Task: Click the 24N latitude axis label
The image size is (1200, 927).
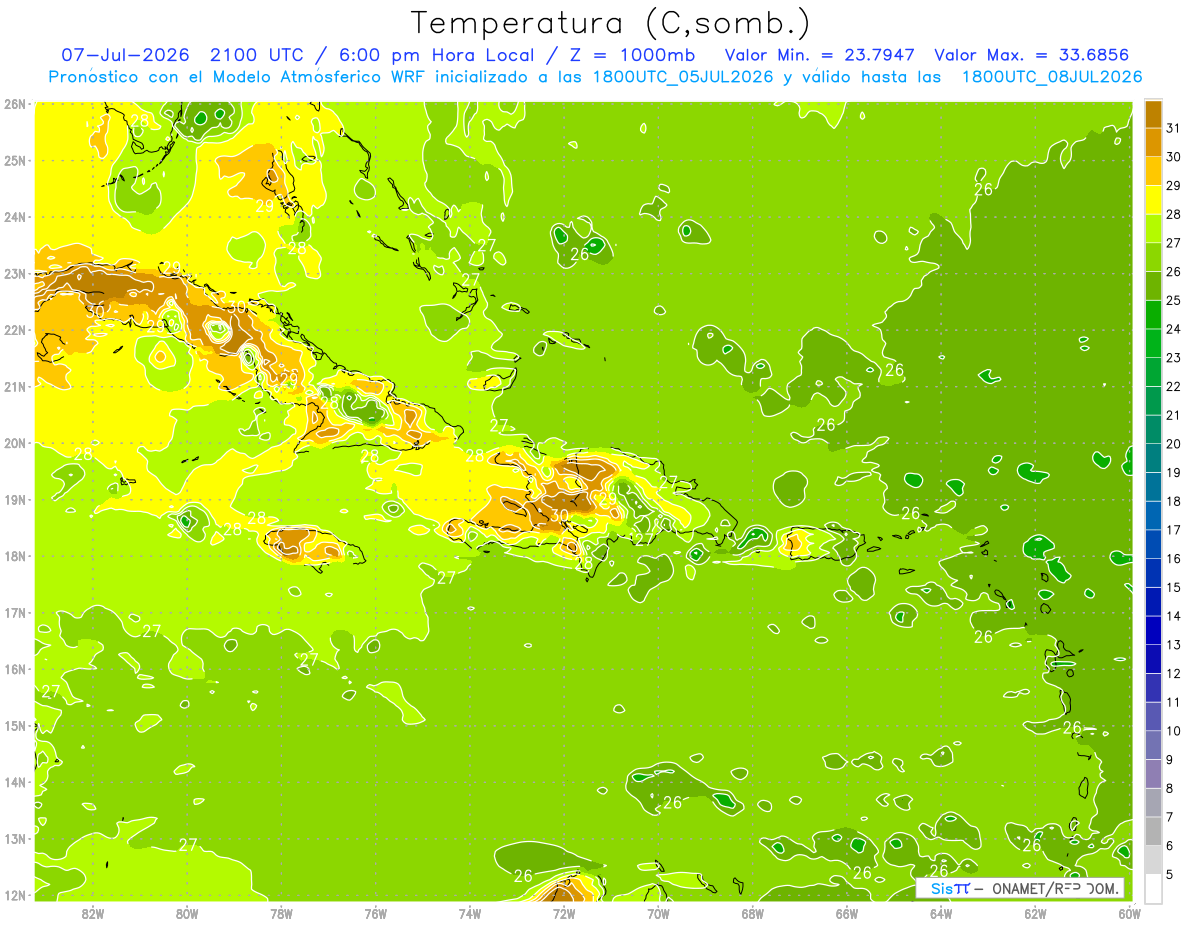Action: coord(15,217)
